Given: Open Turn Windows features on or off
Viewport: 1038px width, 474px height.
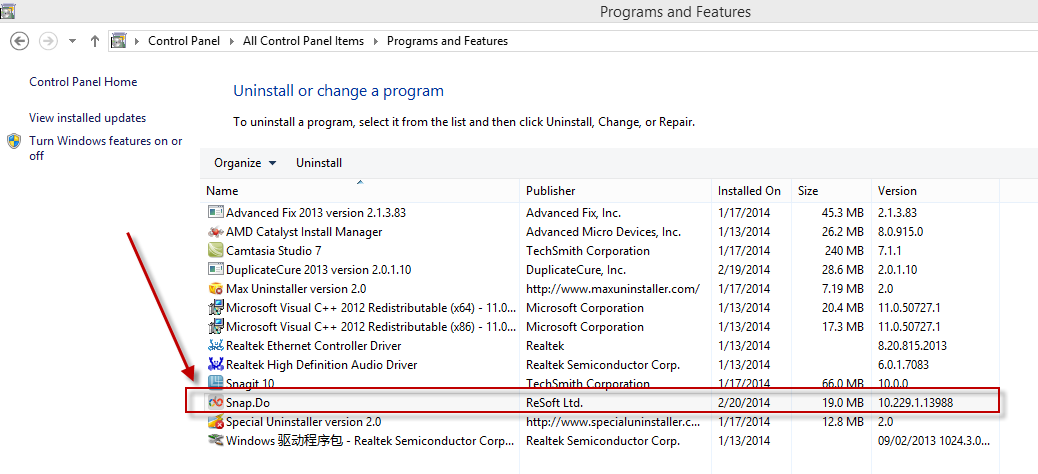Looking at the screenshot, I should point(106,148).
